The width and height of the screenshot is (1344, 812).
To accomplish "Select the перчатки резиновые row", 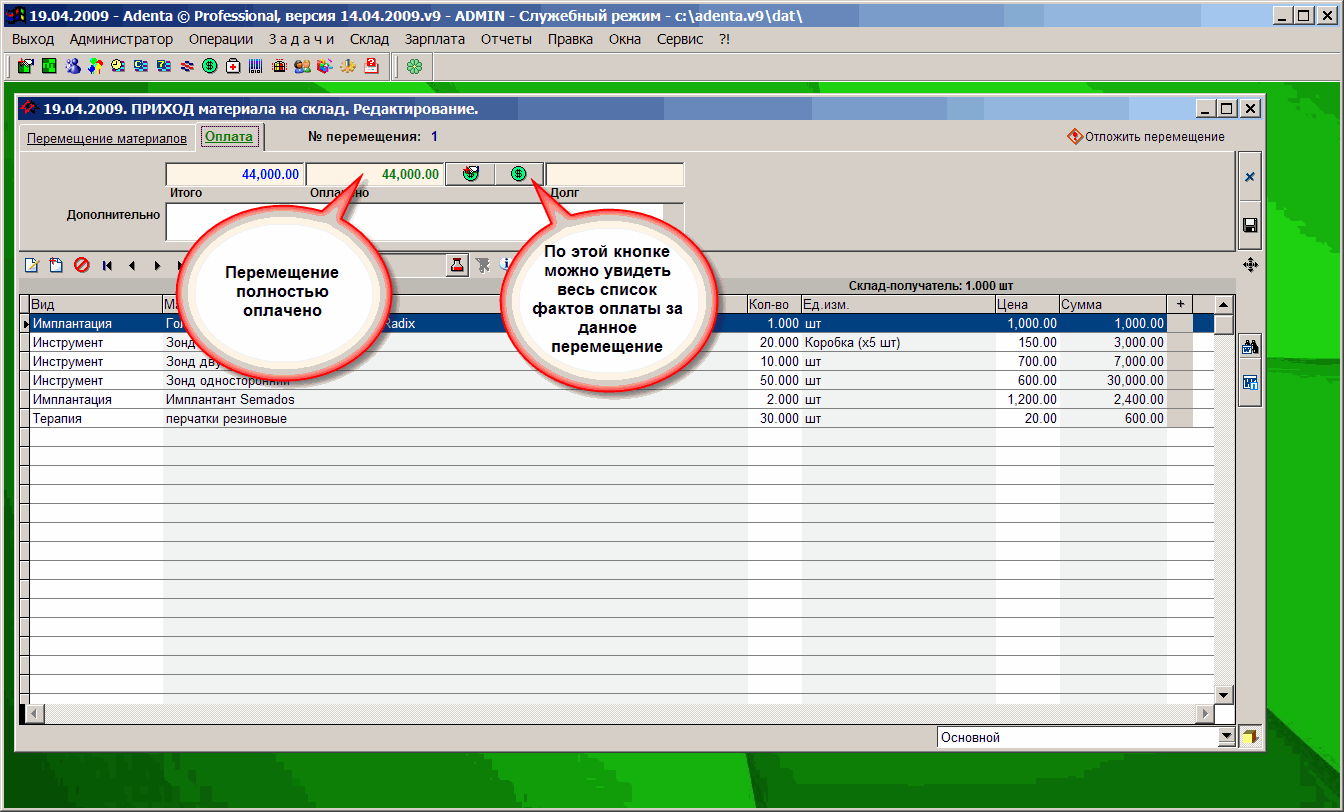I will pos(226,419).
